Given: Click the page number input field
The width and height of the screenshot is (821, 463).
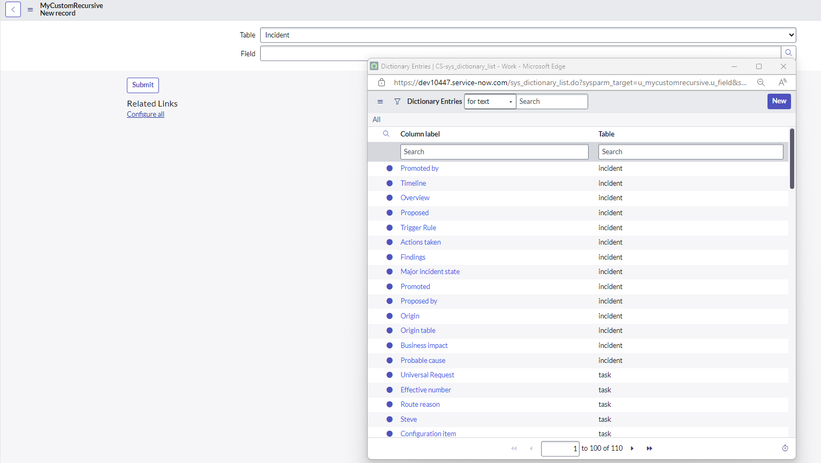Looking at the screenshot, I should click(560, 448).
